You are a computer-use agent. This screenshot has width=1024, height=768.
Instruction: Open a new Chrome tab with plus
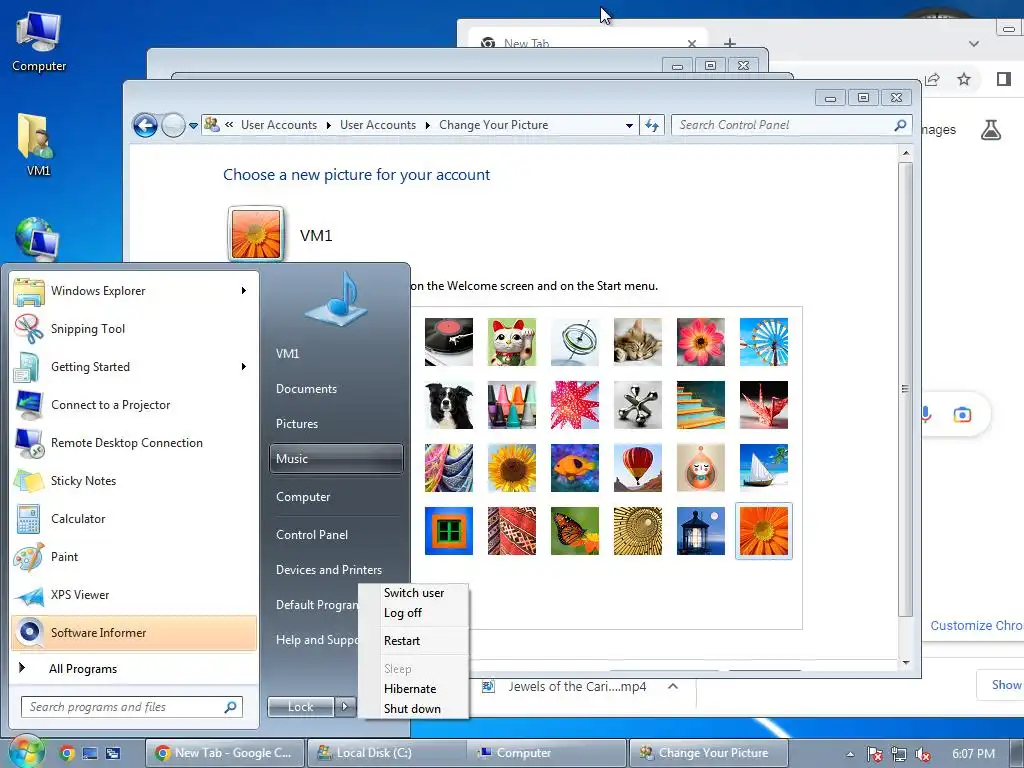[x=730, y=44]
